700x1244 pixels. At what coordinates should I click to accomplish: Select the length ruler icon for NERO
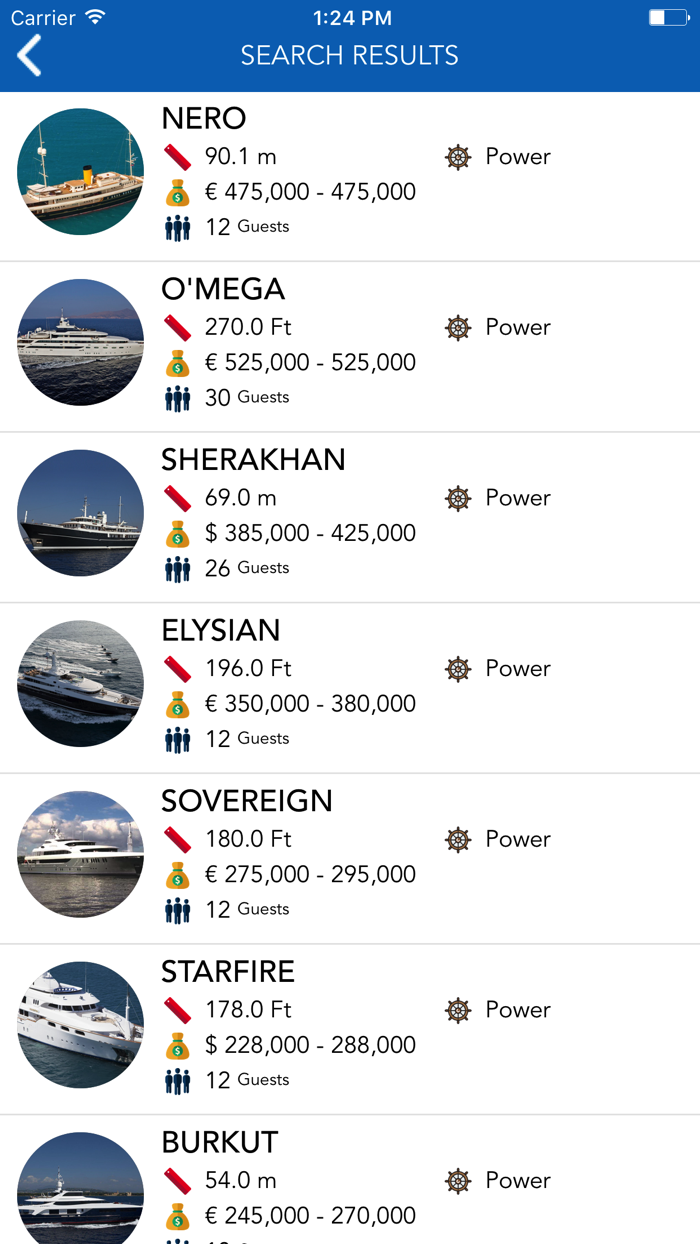[177, 157]
